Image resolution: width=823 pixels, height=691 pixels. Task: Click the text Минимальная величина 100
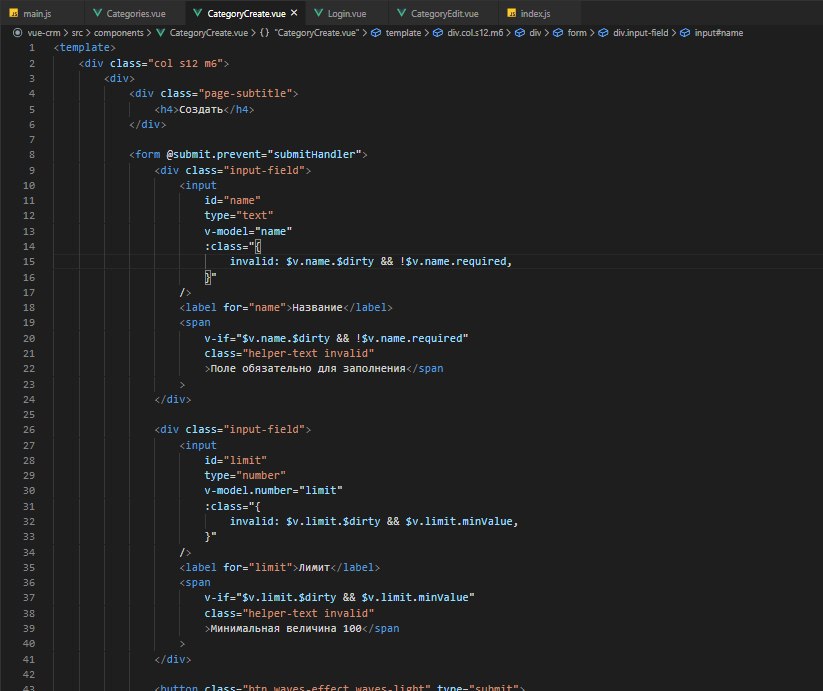[x=286, y=629]
